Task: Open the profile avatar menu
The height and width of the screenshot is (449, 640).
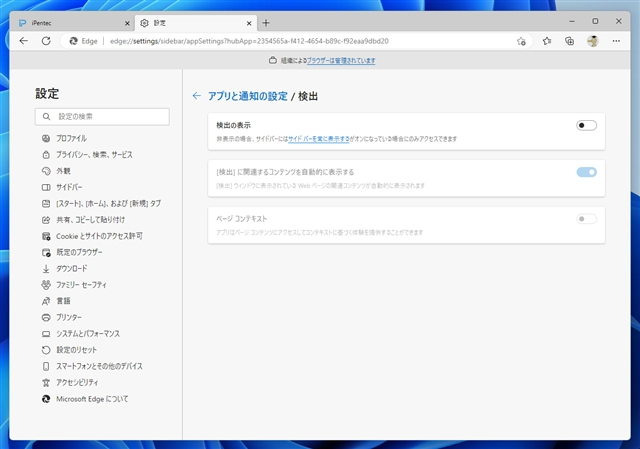Action: point(593,41)
